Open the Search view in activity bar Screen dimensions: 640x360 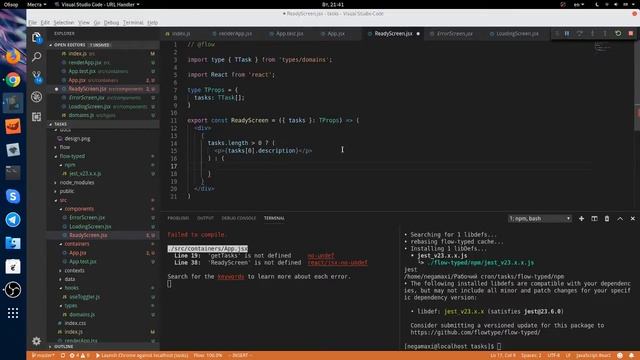[36, 57]
